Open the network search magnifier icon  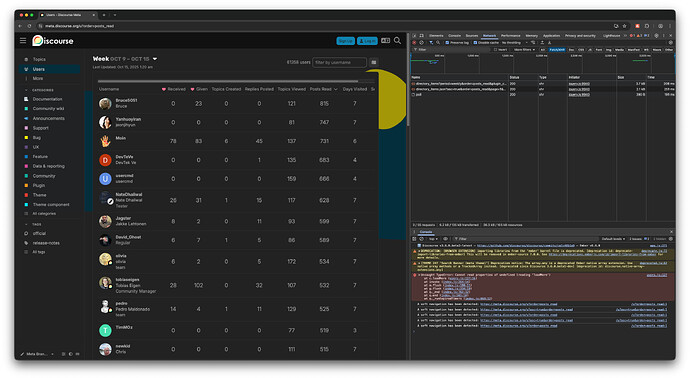tap(438, 43)
